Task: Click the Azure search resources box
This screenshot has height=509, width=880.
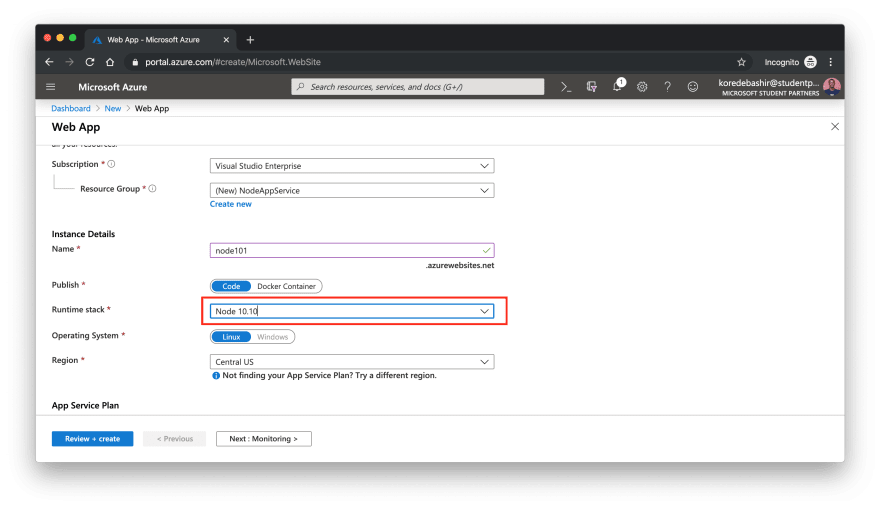Action: point(418,87)
